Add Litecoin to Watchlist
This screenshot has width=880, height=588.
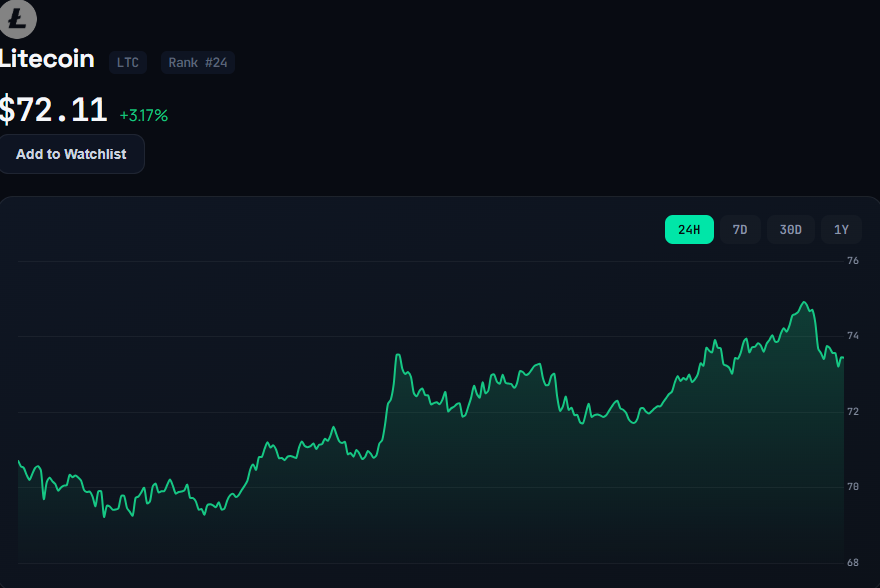[71, 154]
